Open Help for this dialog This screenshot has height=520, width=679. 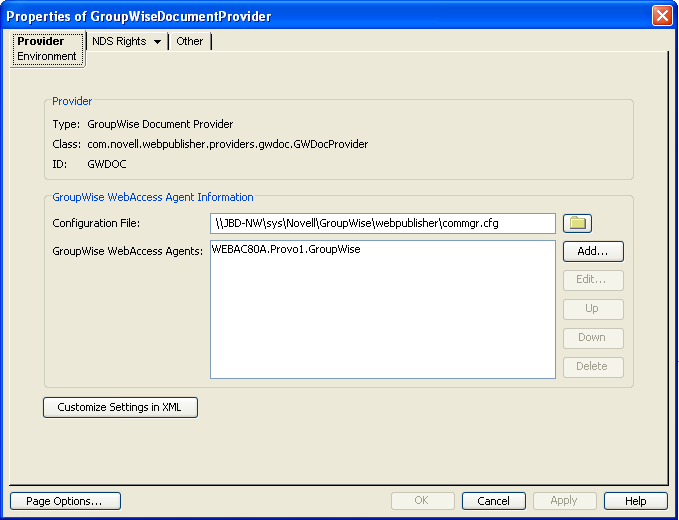pos(636,501)
